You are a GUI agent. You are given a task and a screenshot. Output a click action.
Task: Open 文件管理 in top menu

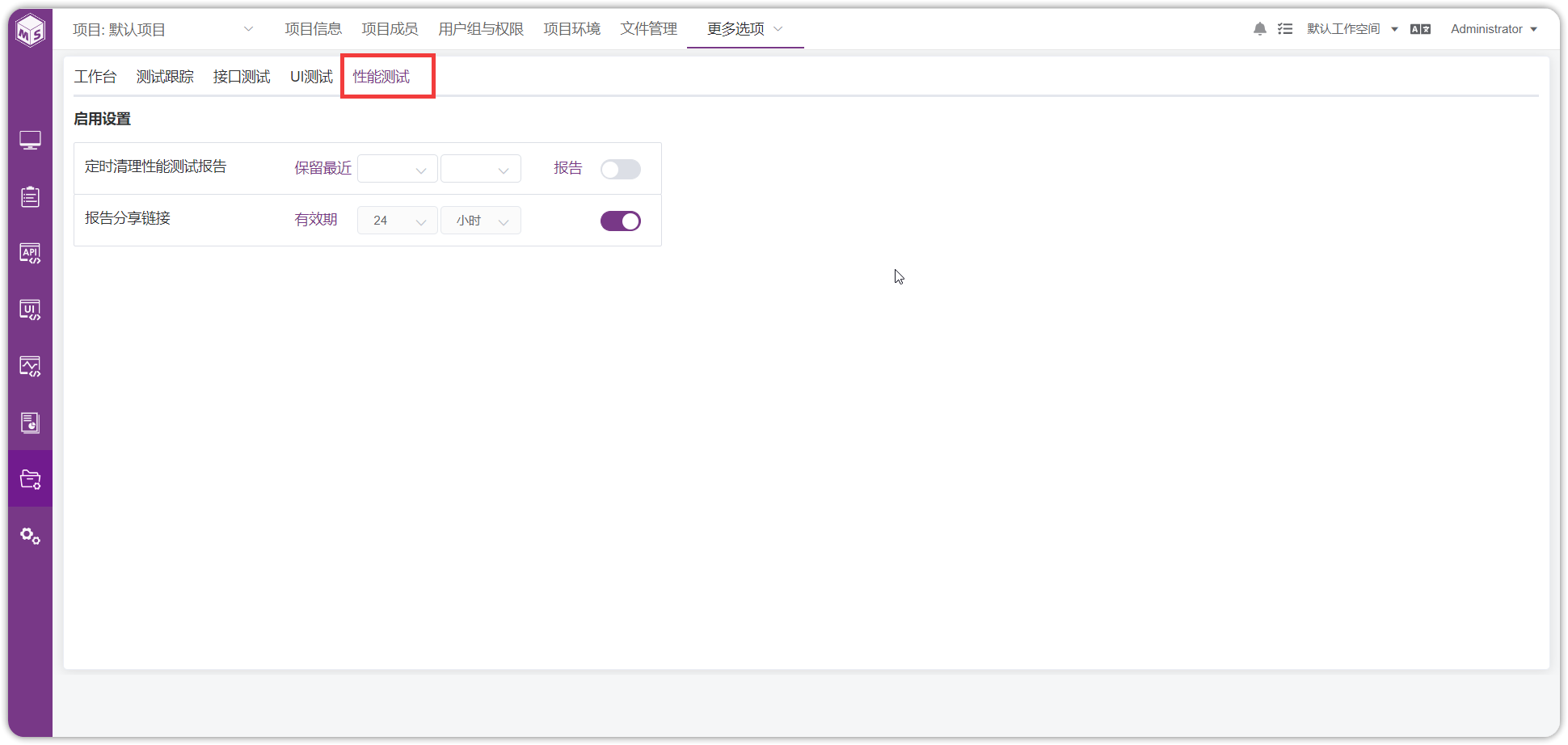pyautogui.click(x=649, y=29)
